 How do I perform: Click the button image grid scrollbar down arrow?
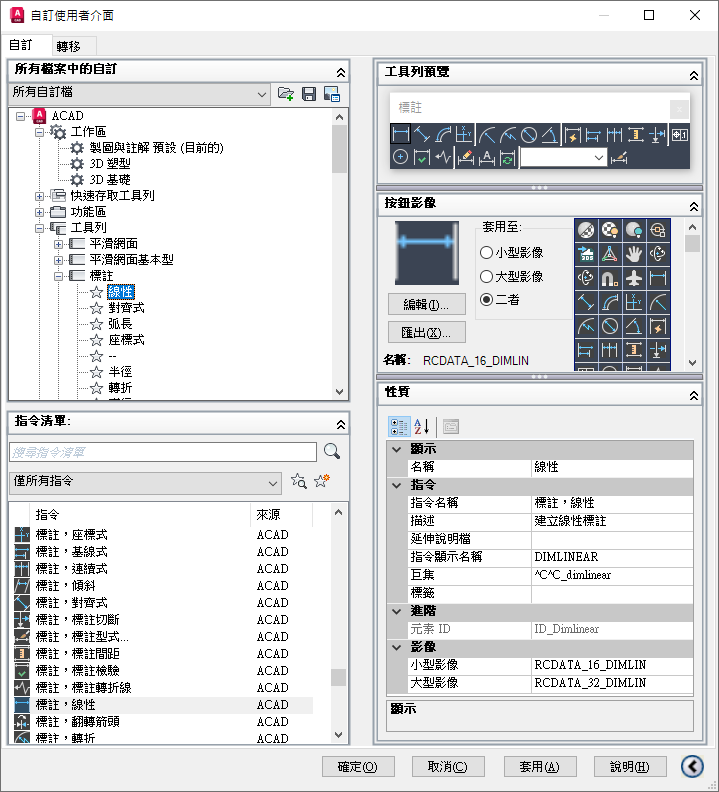point(692,363)
